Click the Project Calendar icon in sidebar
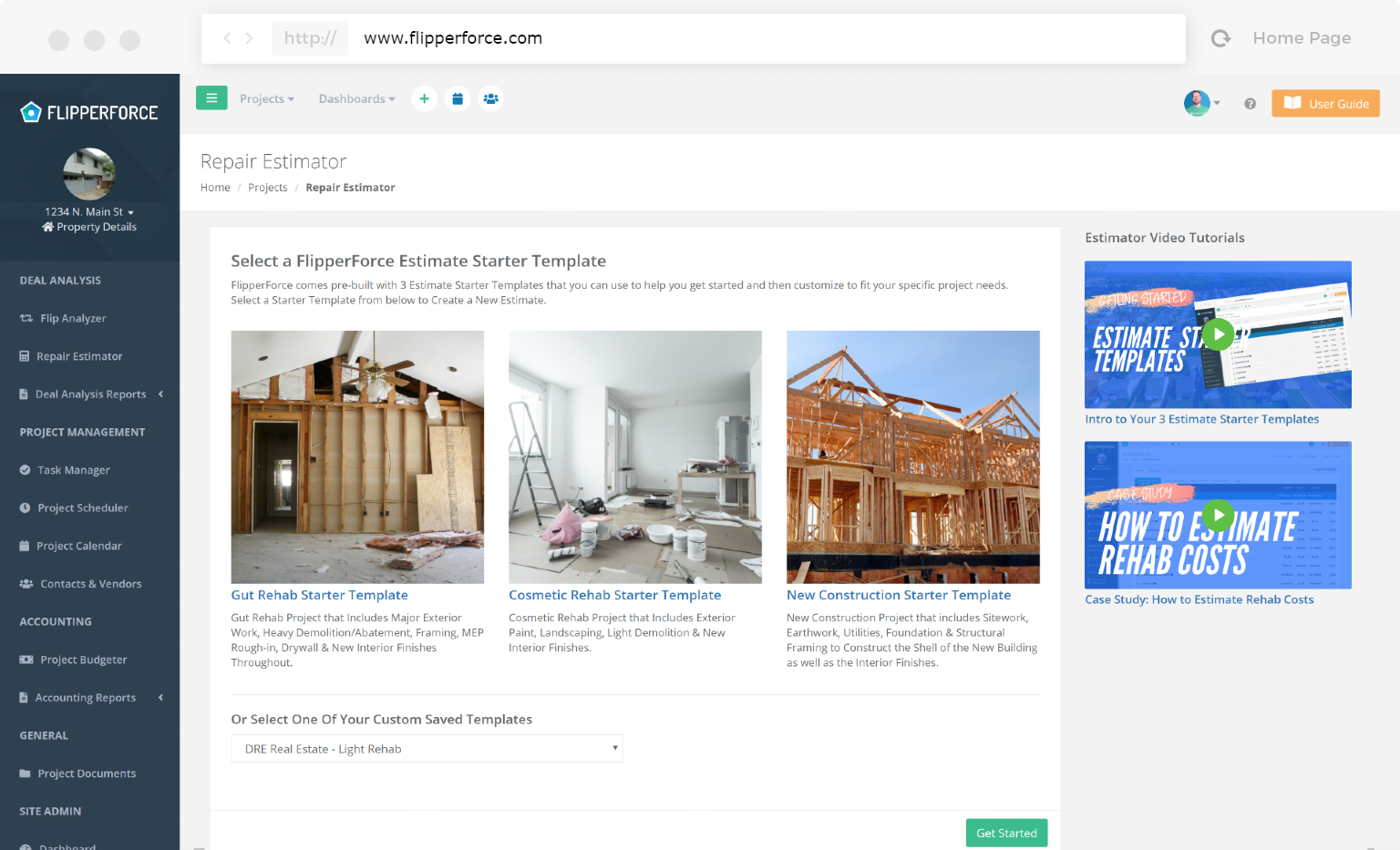This screenshot has height=850, width=1400. (25, 546)
